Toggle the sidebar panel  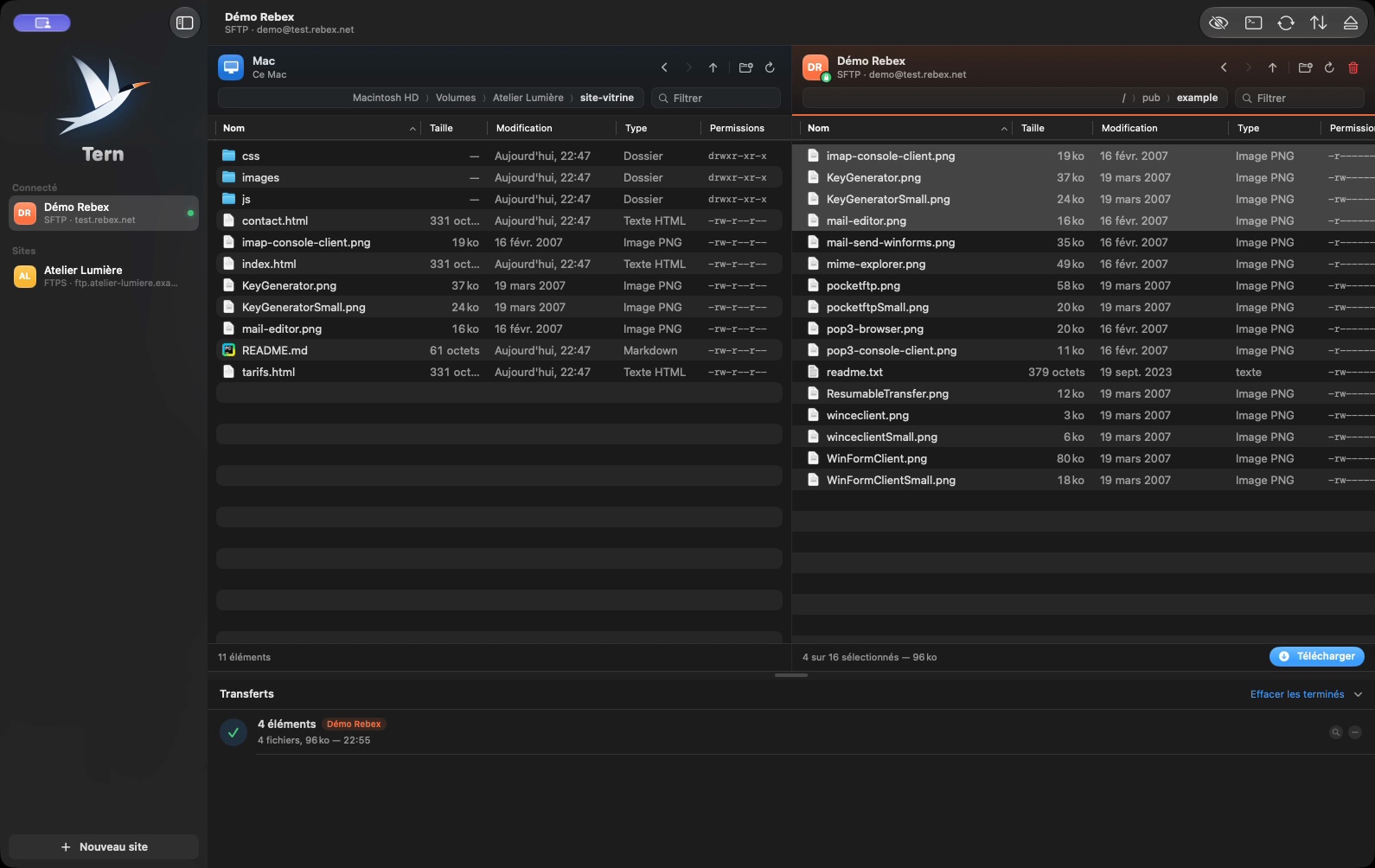click(x=185, y=23)
